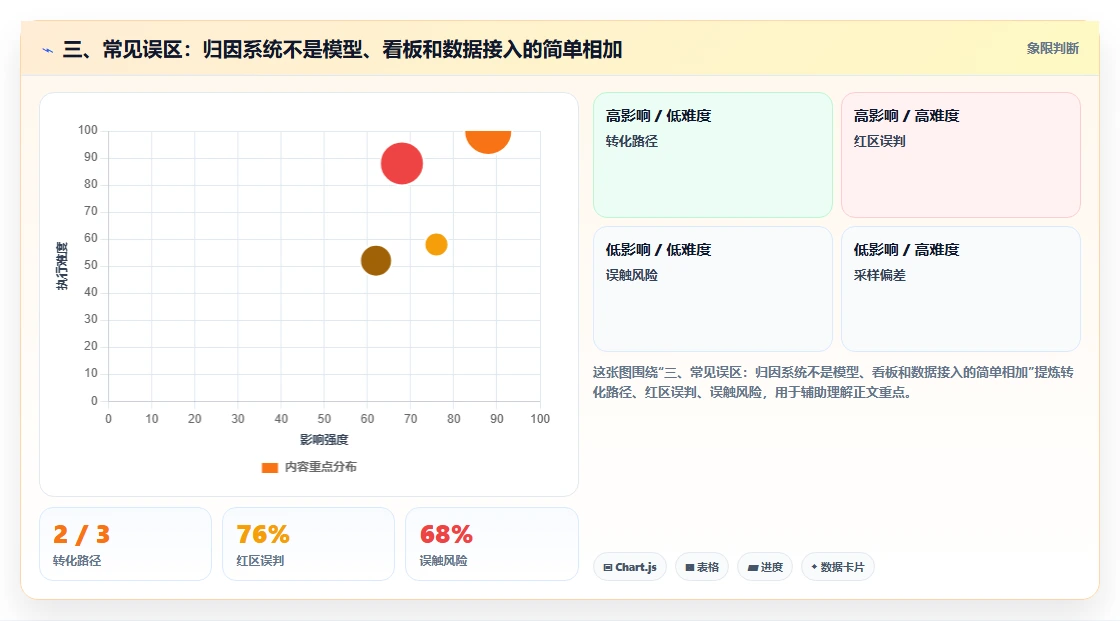Toggle the 内容重点分布 legend swatch

point(269,467)
